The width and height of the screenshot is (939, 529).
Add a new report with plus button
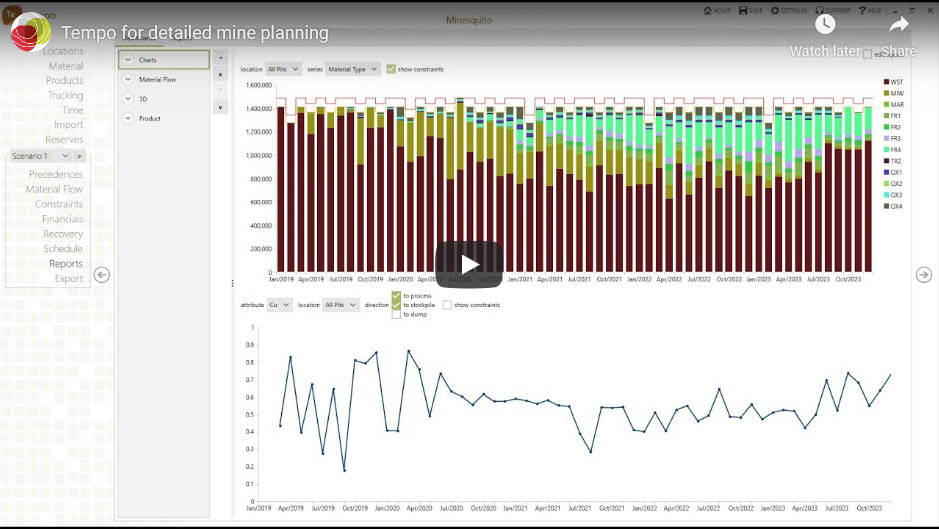tap(220, 58)
